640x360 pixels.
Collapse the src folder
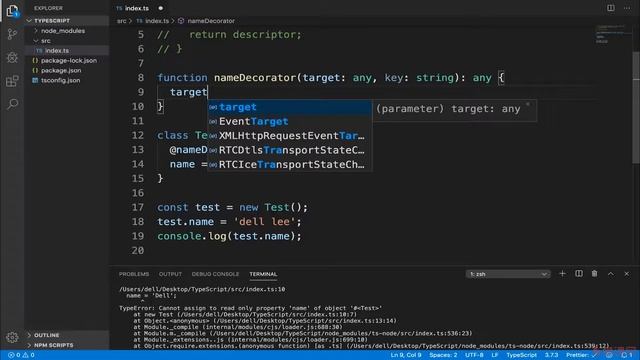click(66, 41)
